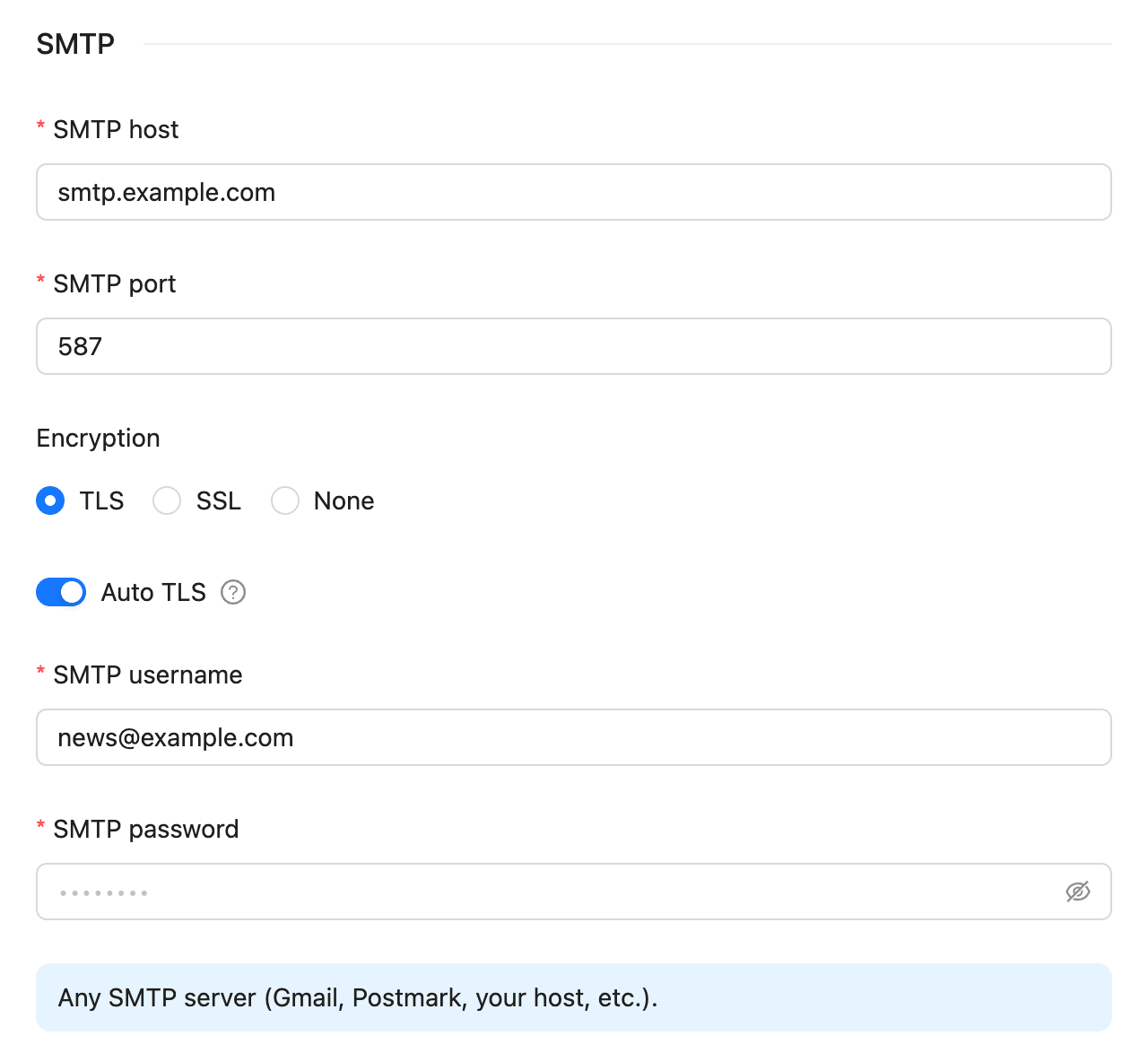Screen dimensions: 1148x1053
Task: Click the "SMTP" section heading
Action: click(x=75, y=44)
